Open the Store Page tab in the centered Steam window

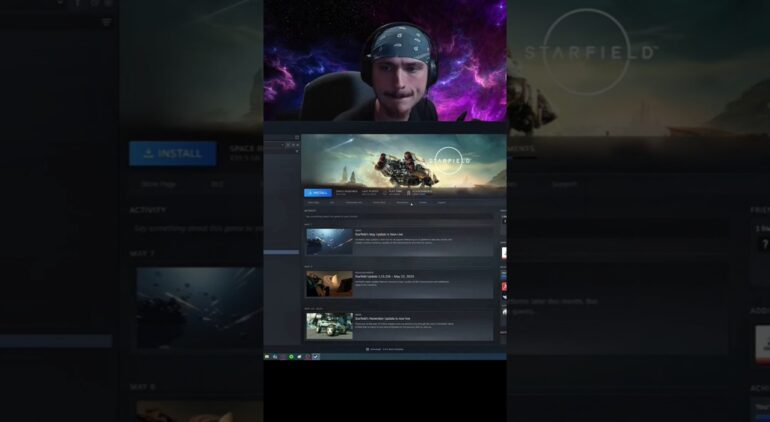[x=313, y=202]
